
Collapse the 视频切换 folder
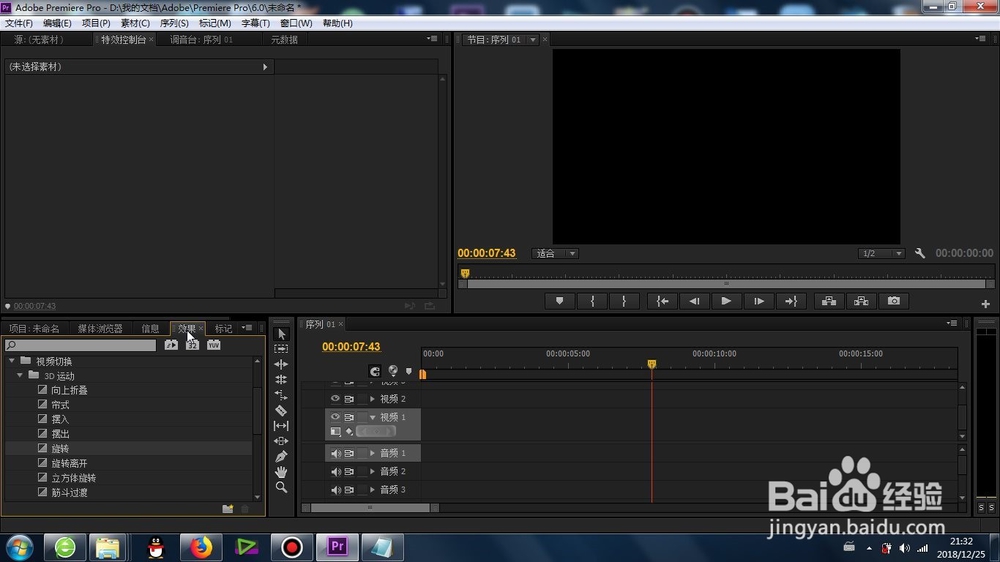pyautogui.click(x=11, y=361)
